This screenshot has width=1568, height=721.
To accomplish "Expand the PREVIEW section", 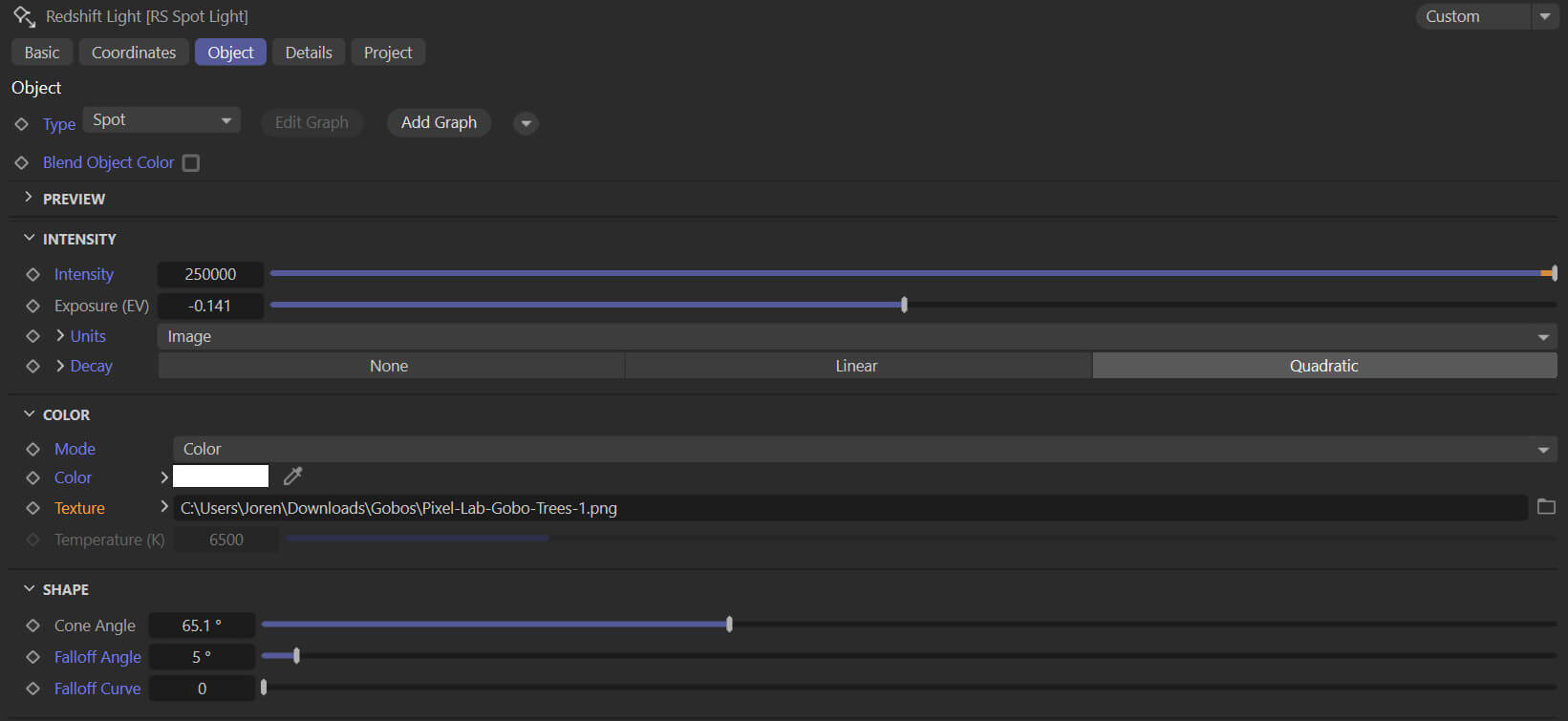I will click(x=29, y=198).
